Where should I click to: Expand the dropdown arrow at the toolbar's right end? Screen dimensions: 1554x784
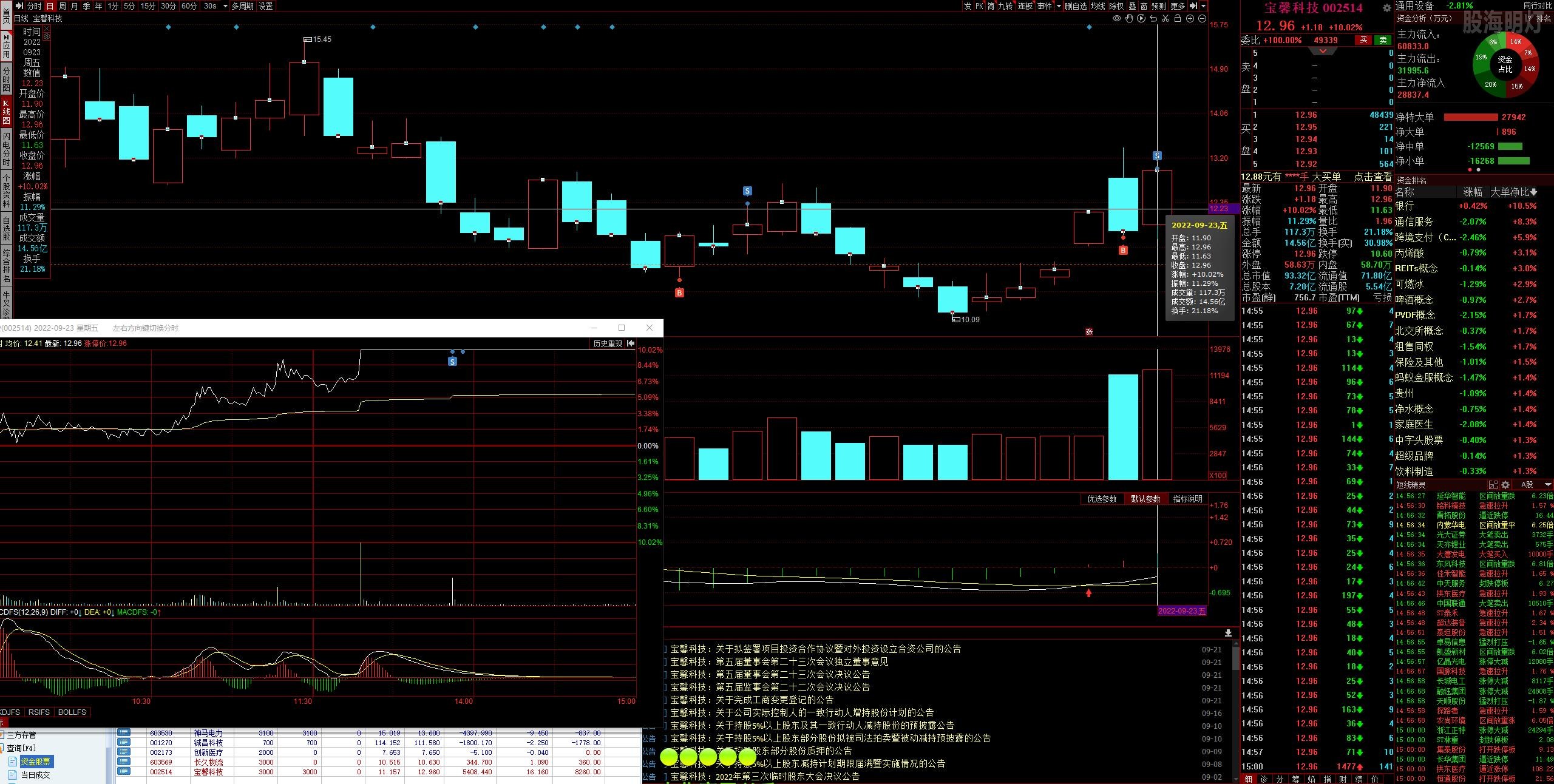1203,6
